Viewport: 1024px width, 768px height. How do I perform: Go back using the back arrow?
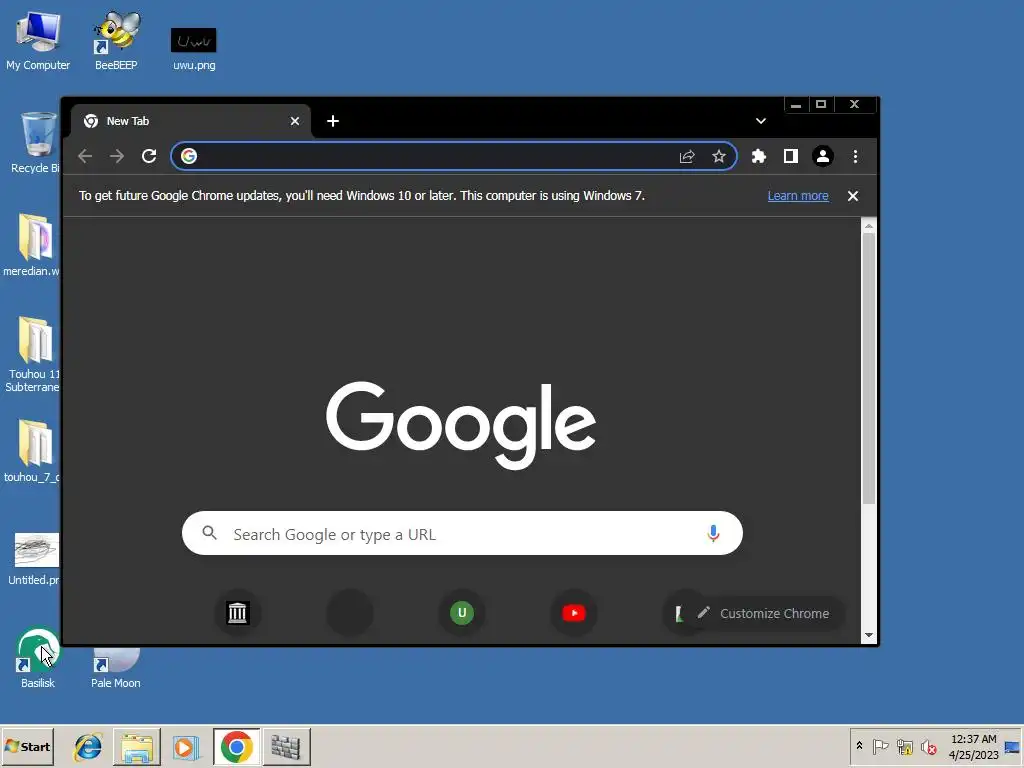pyautogui.click(x=86, y=156)
